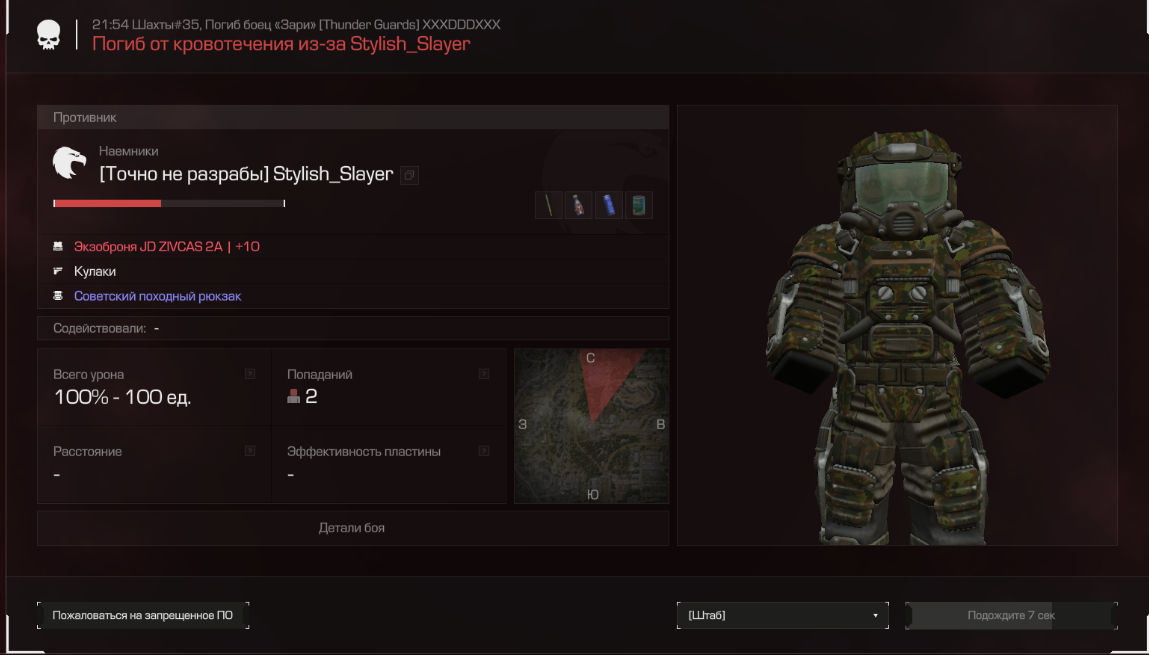Click the backpack icon beside Советский походный рюкзак
This screenshot has height=655, width=1149.
point(58,296)
